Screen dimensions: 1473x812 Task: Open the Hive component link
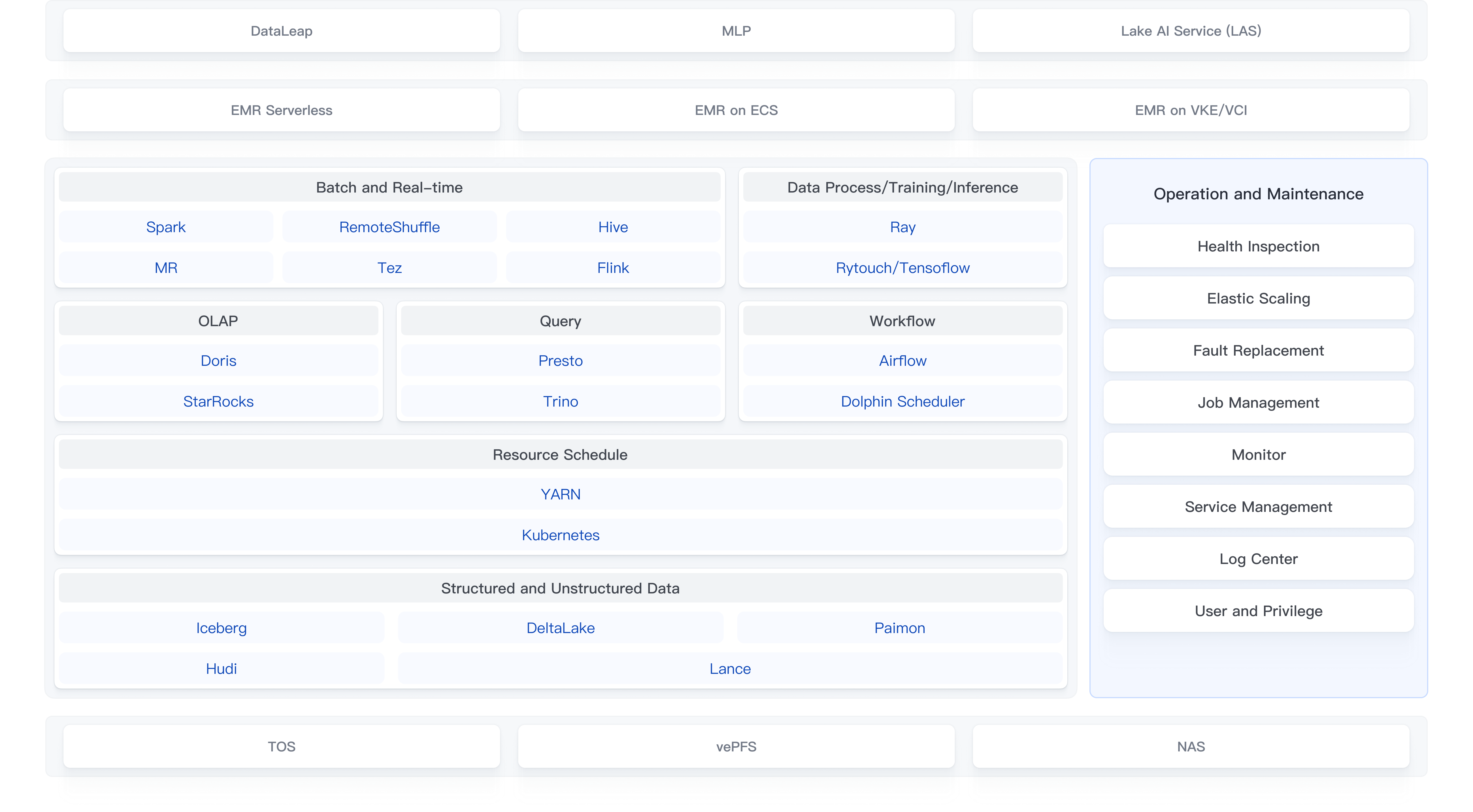612,226
